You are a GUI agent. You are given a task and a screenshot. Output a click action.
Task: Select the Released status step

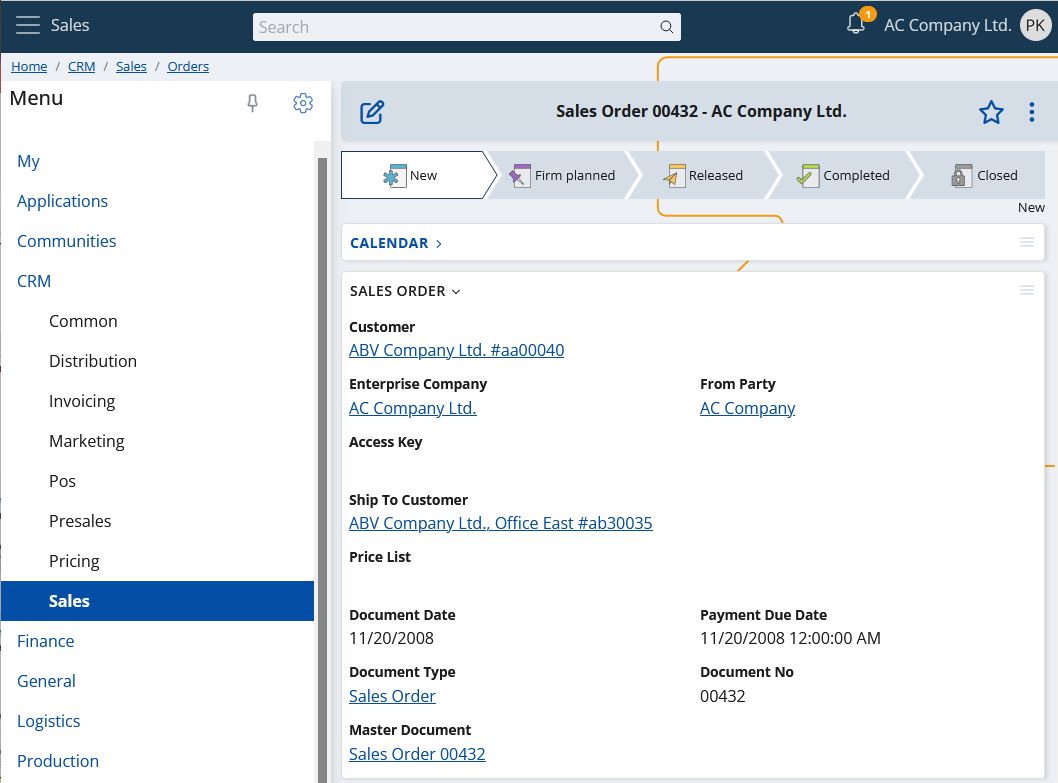coord(703,176)
